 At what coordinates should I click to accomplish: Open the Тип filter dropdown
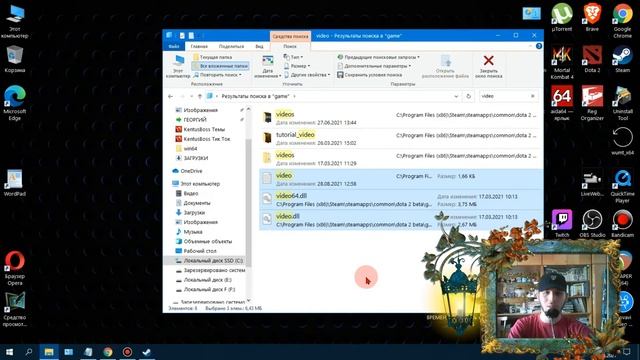[x=293, y=57]
